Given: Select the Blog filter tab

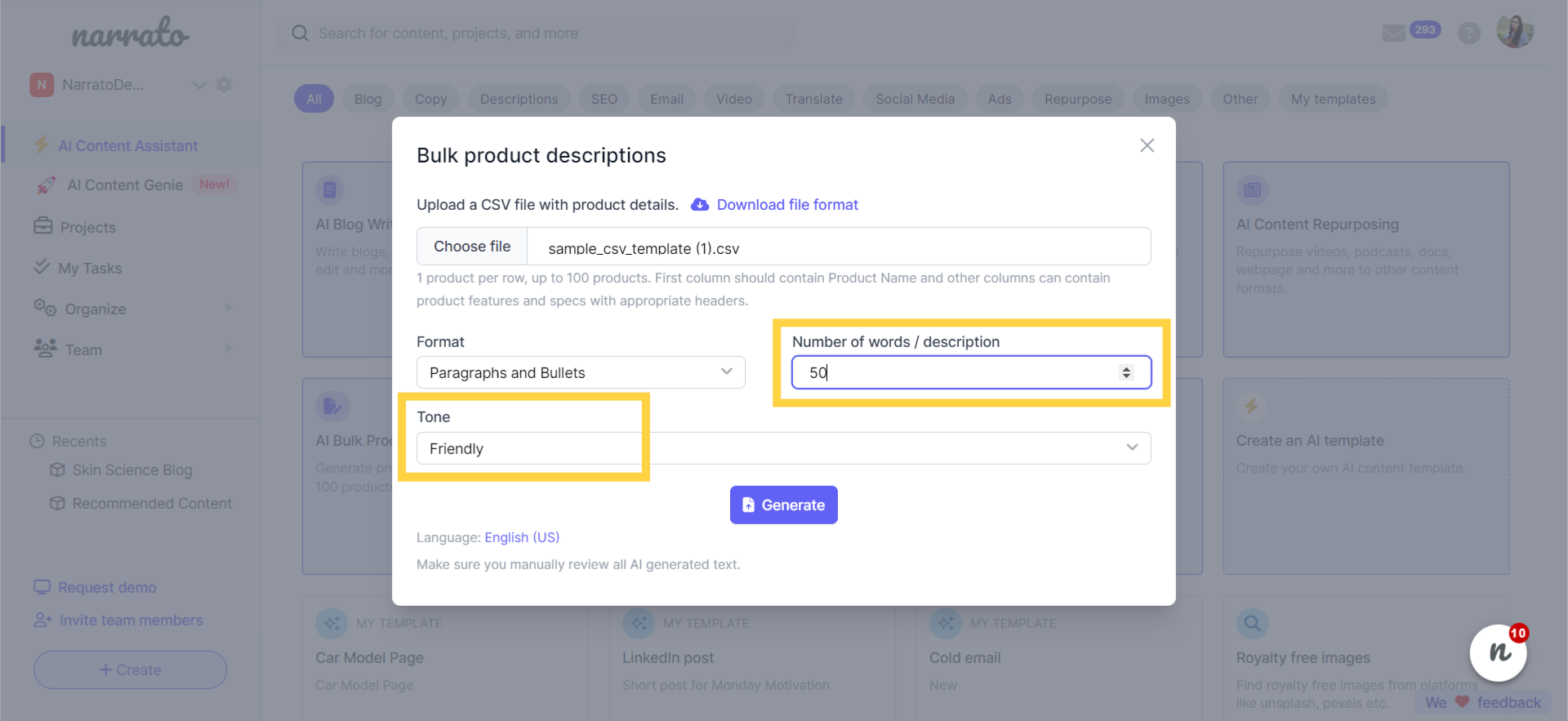Looking at the screenshot, I should (x=367, y=99).
